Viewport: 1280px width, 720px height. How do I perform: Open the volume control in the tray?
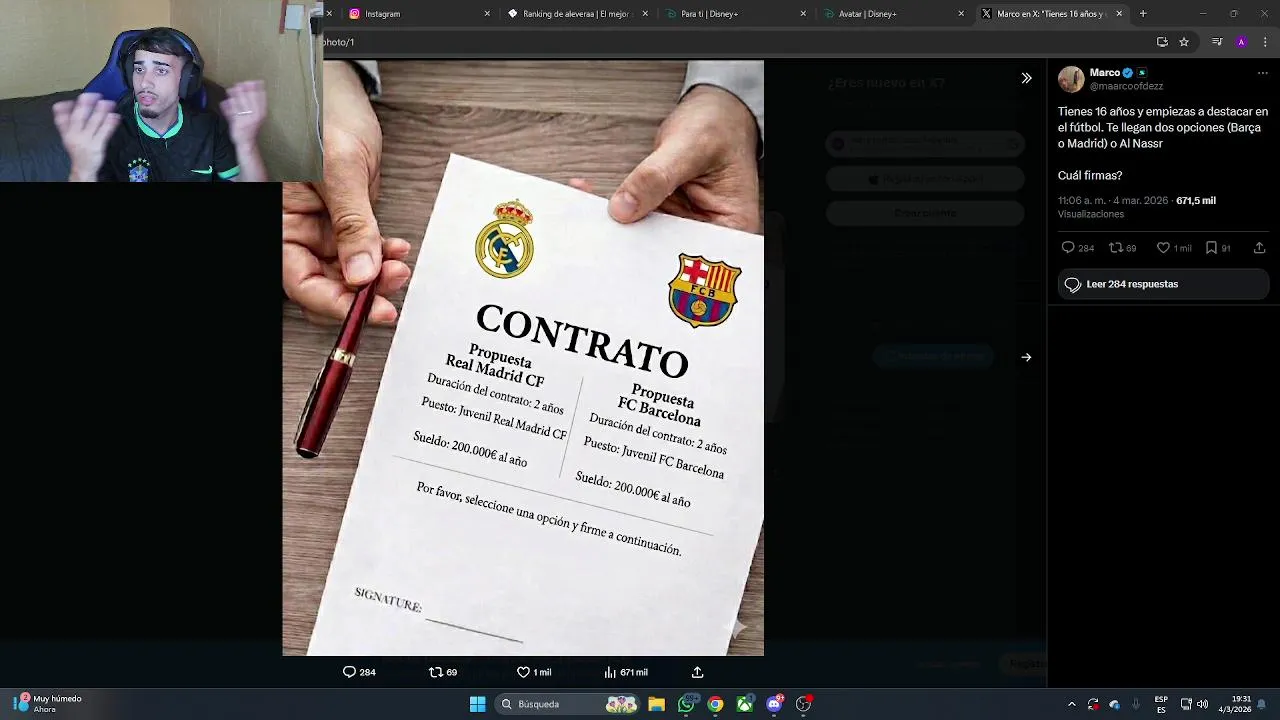(x=1202, y=704)
